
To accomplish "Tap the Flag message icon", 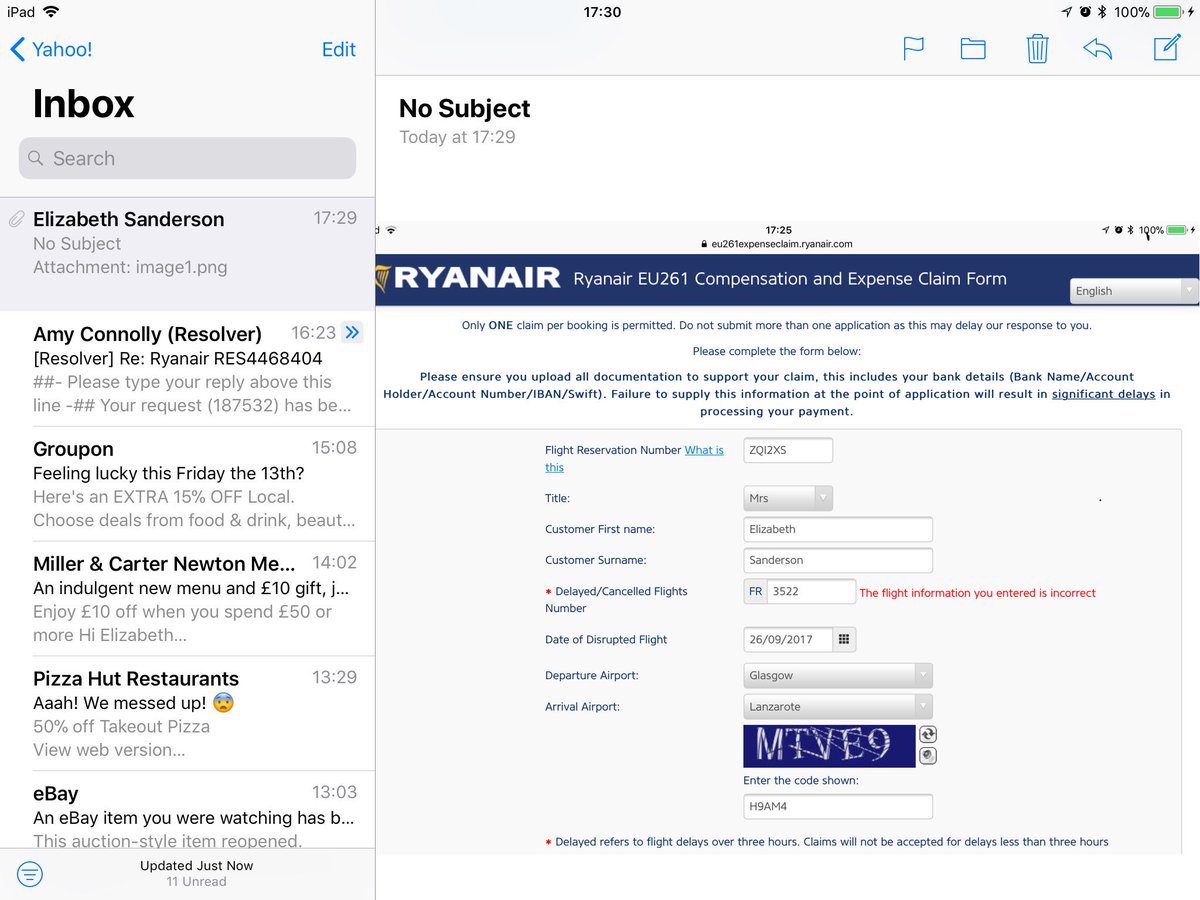I will click(x=913, y=48).
